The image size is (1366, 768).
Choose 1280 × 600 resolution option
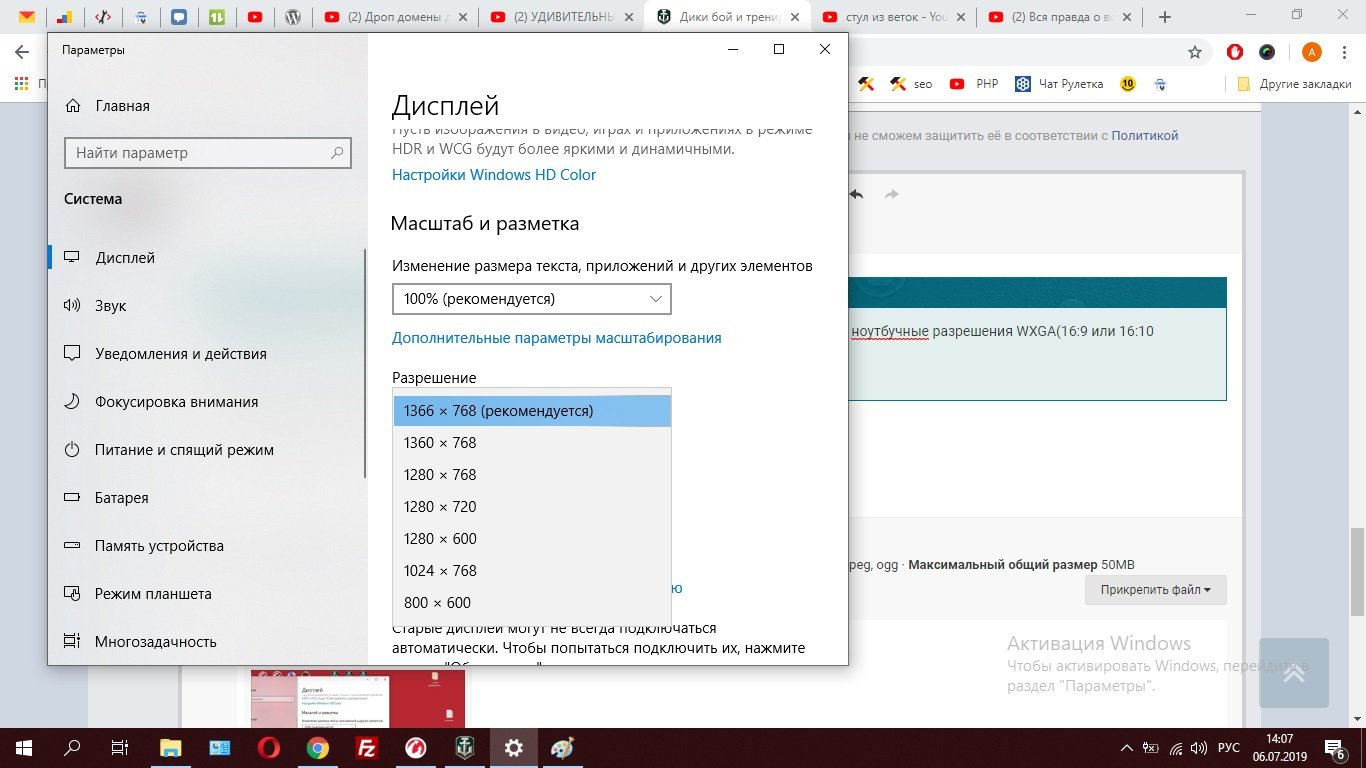coord(532,539)
